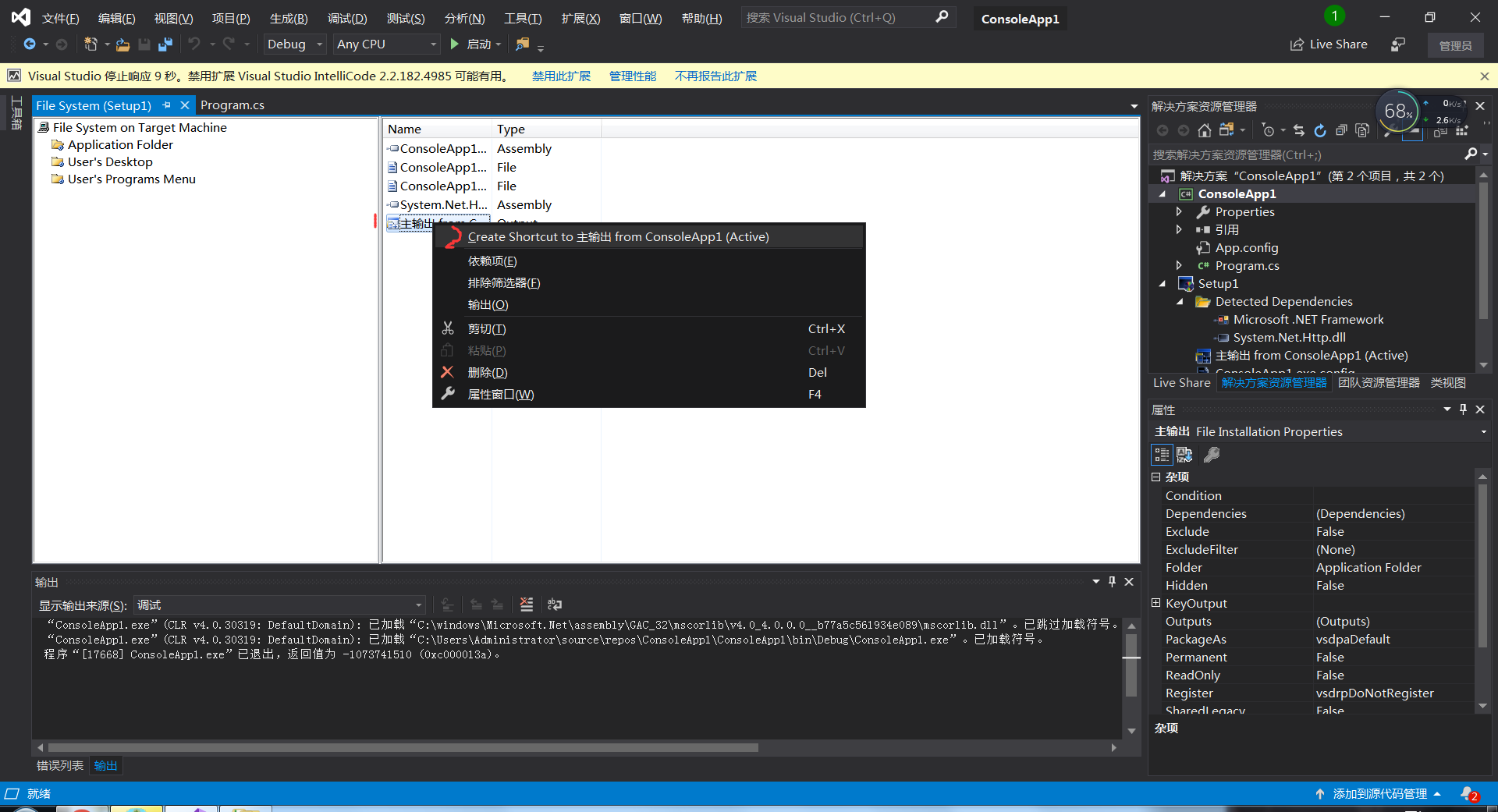Click the Open File folder icon
This screenshot has width=1498, height=812.
(x=122, y=44)
